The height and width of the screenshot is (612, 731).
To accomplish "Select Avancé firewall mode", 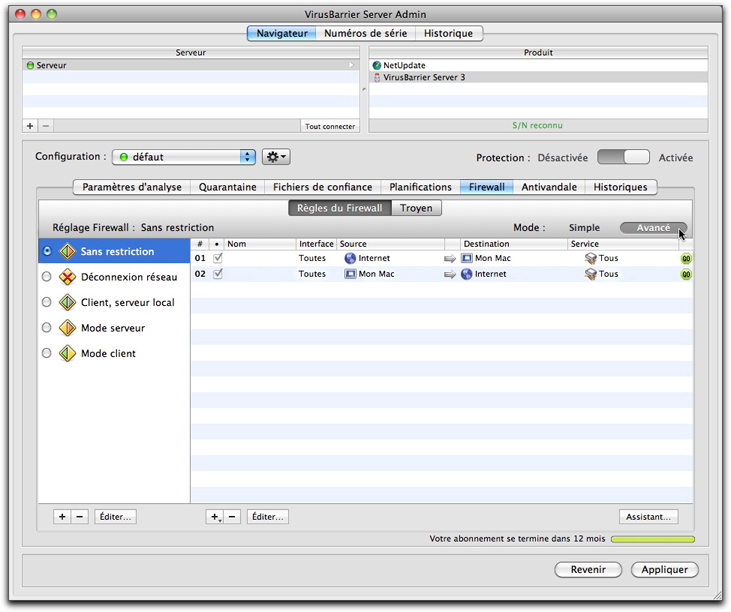I will [653, 227].
